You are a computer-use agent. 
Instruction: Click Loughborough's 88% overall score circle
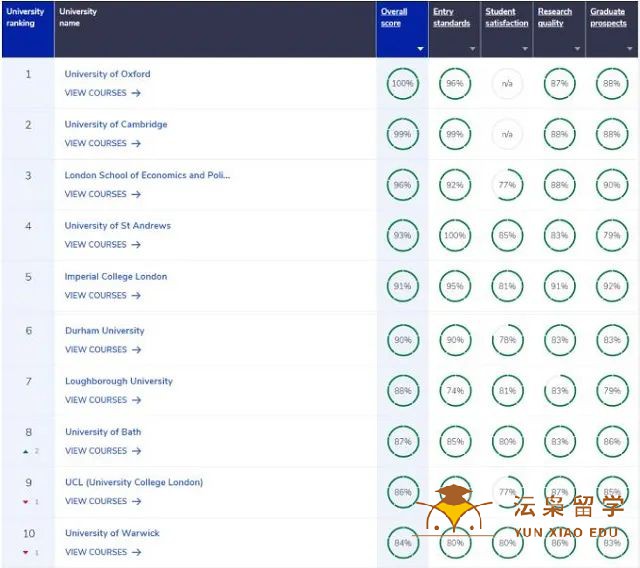click(x=403, y=391)
